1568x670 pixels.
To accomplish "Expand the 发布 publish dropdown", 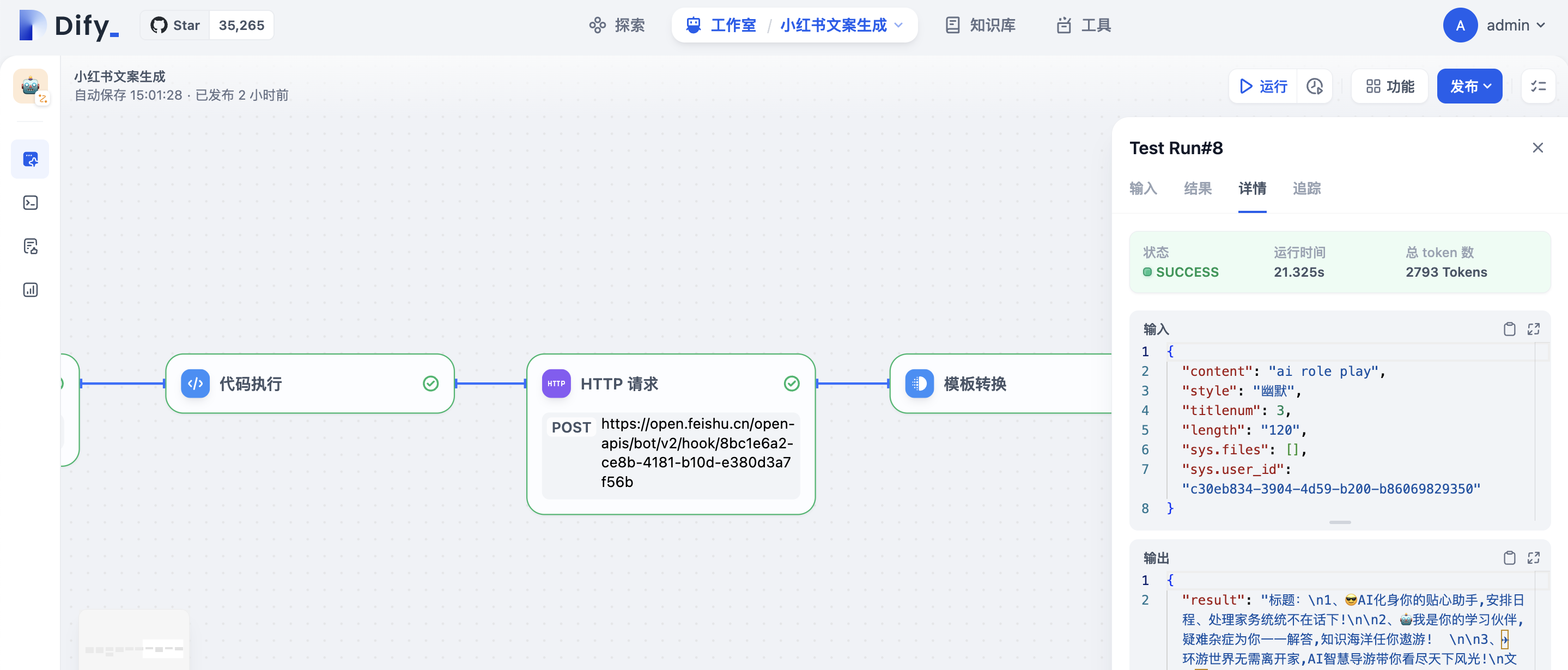I will (1469, 87).
